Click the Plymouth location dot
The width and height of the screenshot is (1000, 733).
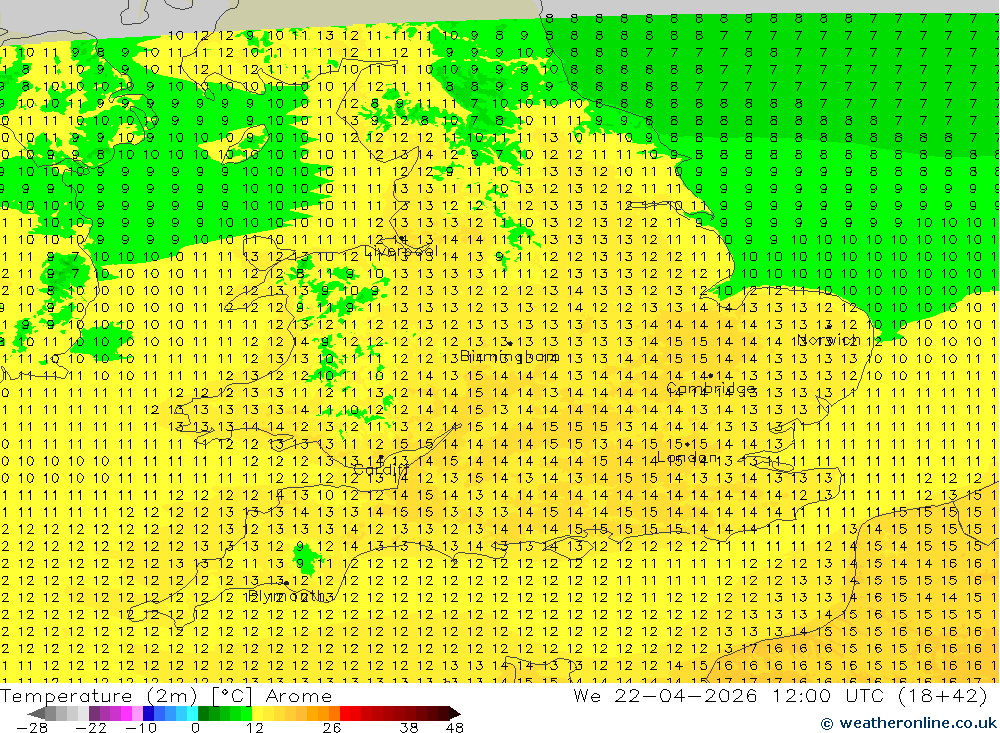[286, 582]
